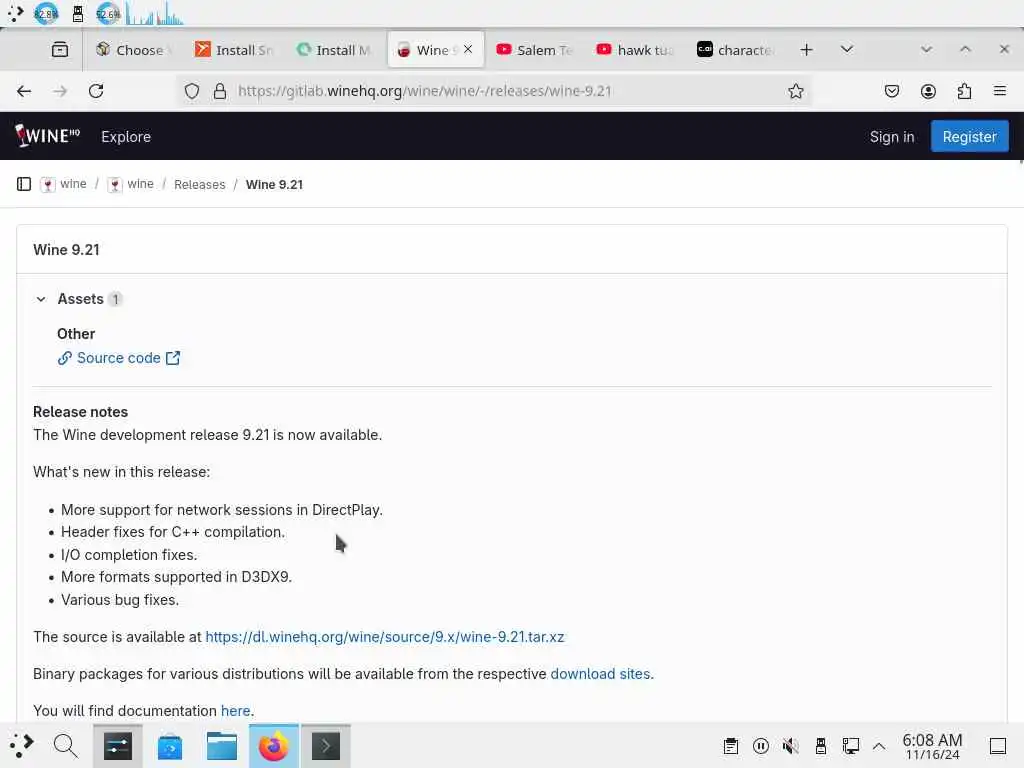Bookmark this page with star icon

(x=795, y=91)
